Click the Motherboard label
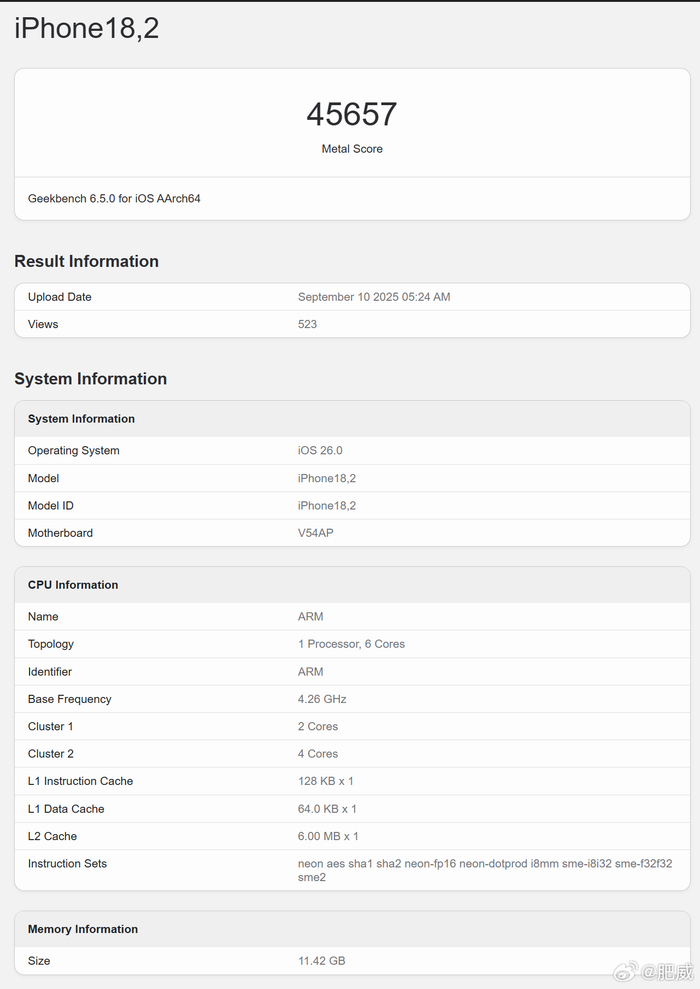 click(60, 533)
